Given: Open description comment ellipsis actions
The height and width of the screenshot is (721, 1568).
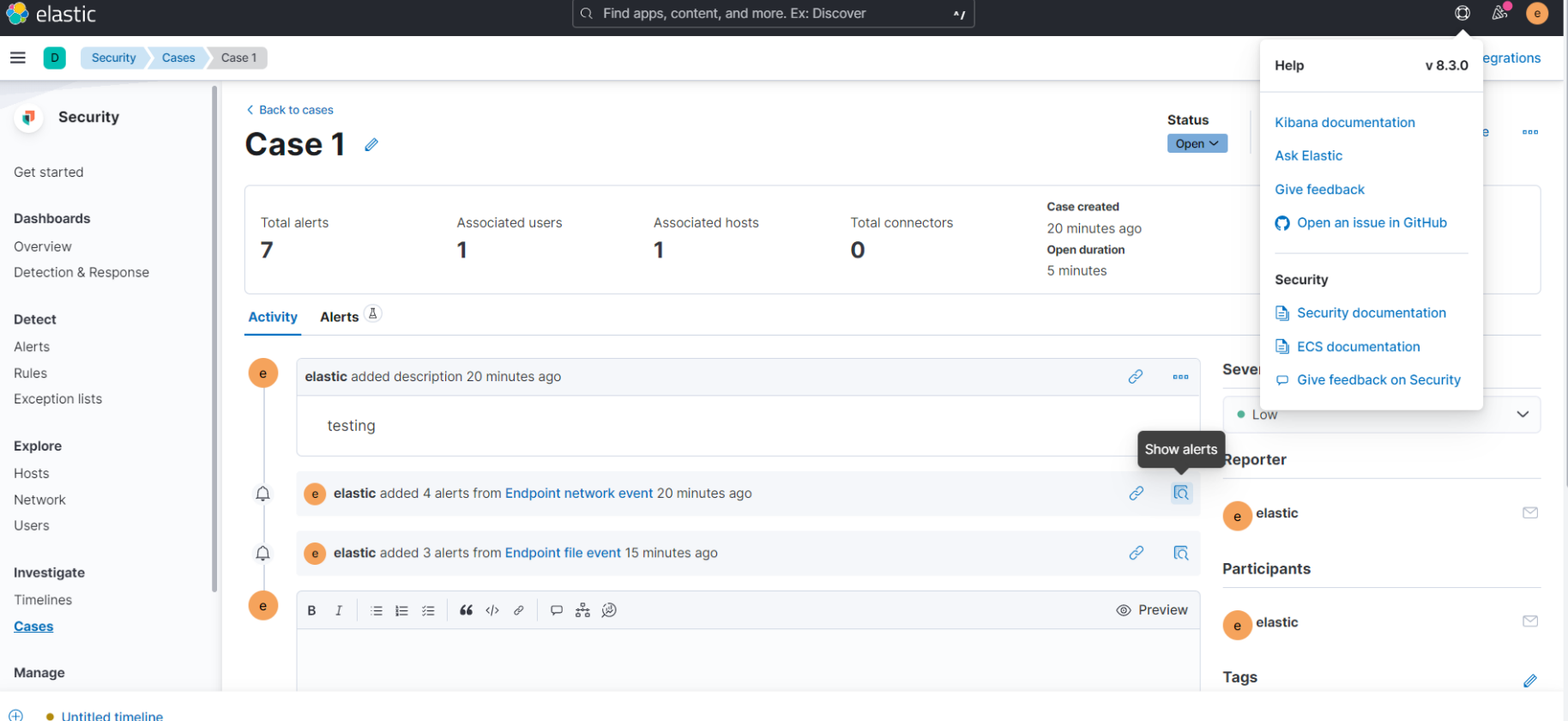Looking at the screenshot, I should click(x=1181, y=377).
